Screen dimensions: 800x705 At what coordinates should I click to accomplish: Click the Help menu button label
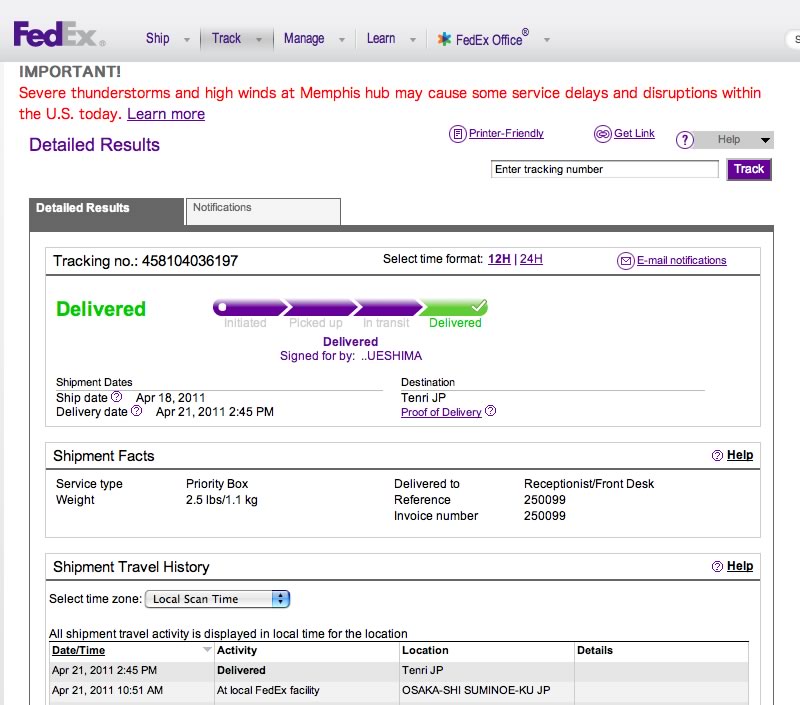pyautogui.click(x=729, y=139)
